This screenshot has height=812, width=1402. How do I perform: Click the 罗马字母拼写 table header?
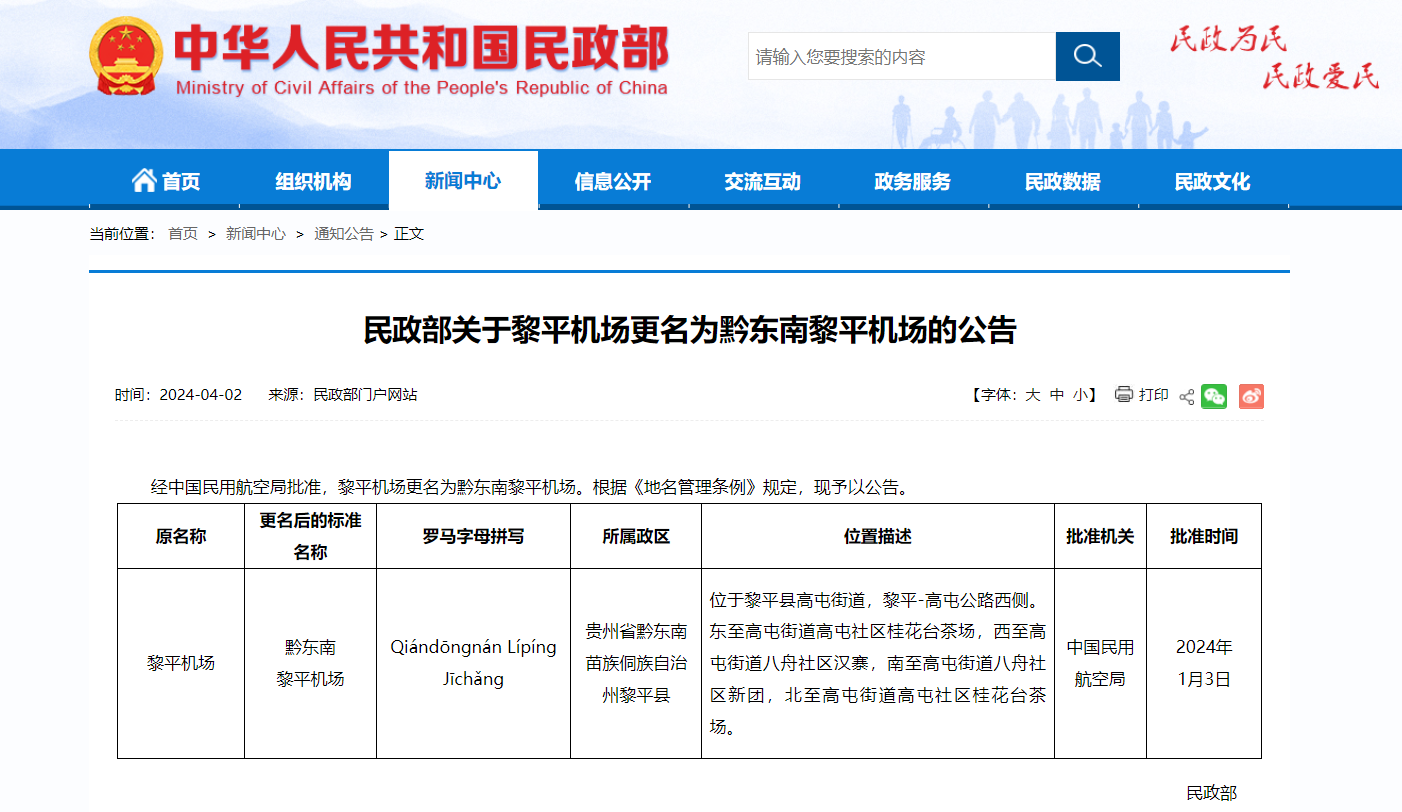(x=474, y=536)
